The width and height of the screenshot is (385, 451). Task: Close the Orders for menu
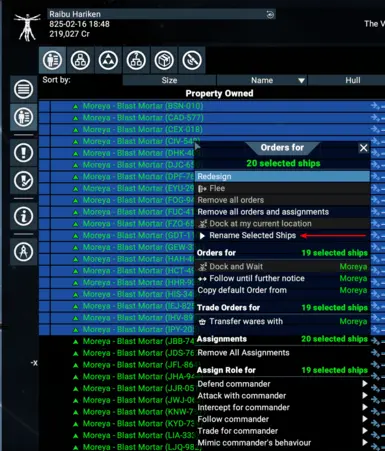click(x=364, y=148)
